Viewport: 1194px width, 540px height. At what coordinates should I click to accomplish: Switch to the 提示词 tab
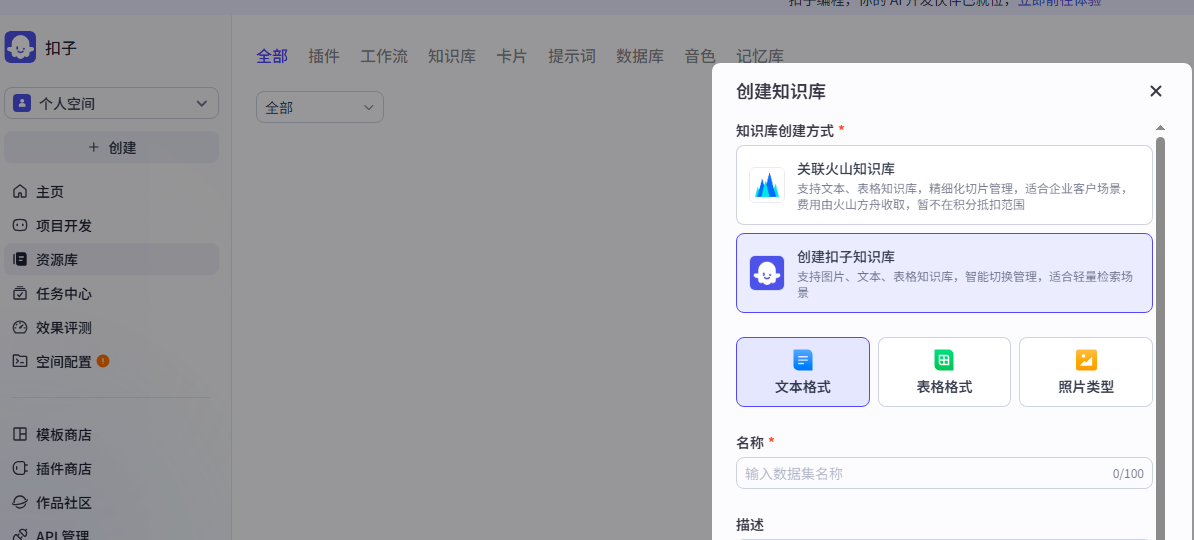coord(572,56)
